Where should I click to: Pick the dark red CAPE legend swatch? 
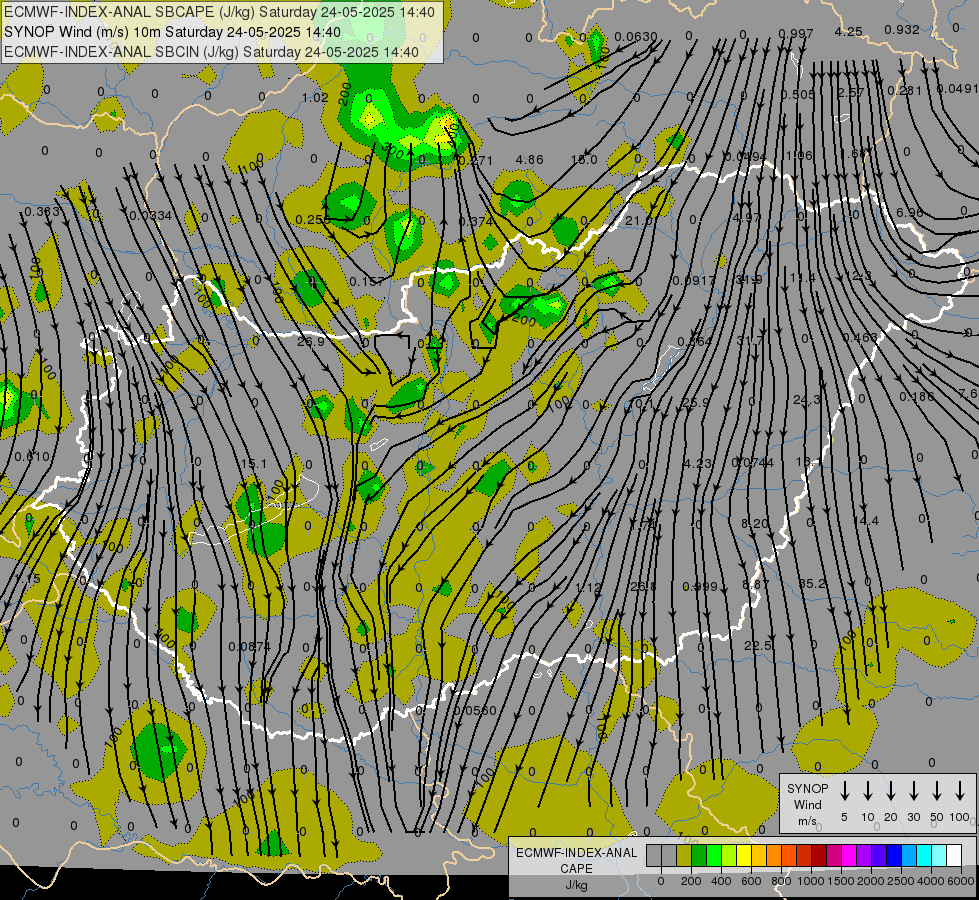[819, 855]
